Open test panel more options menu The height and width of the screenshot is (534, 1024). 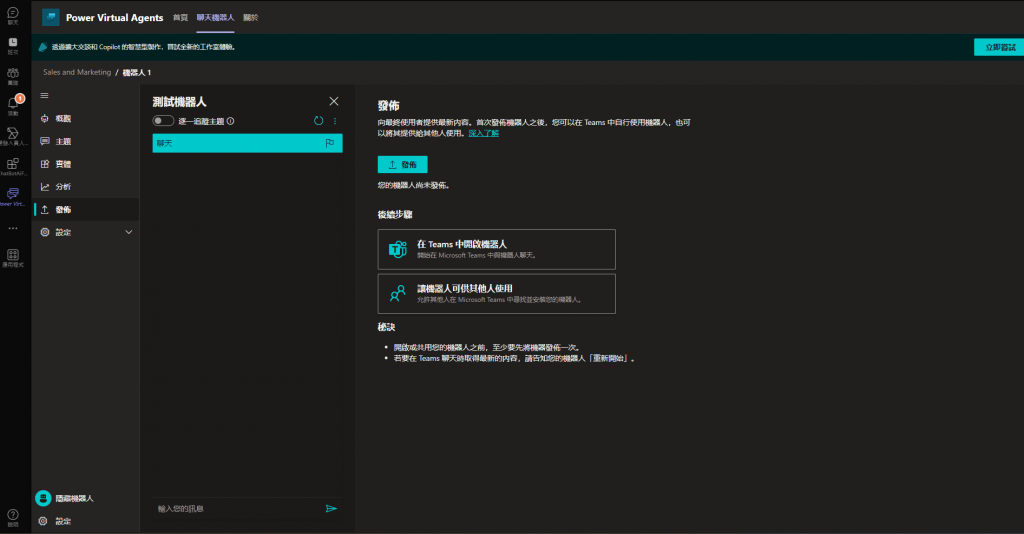[335, 121]
